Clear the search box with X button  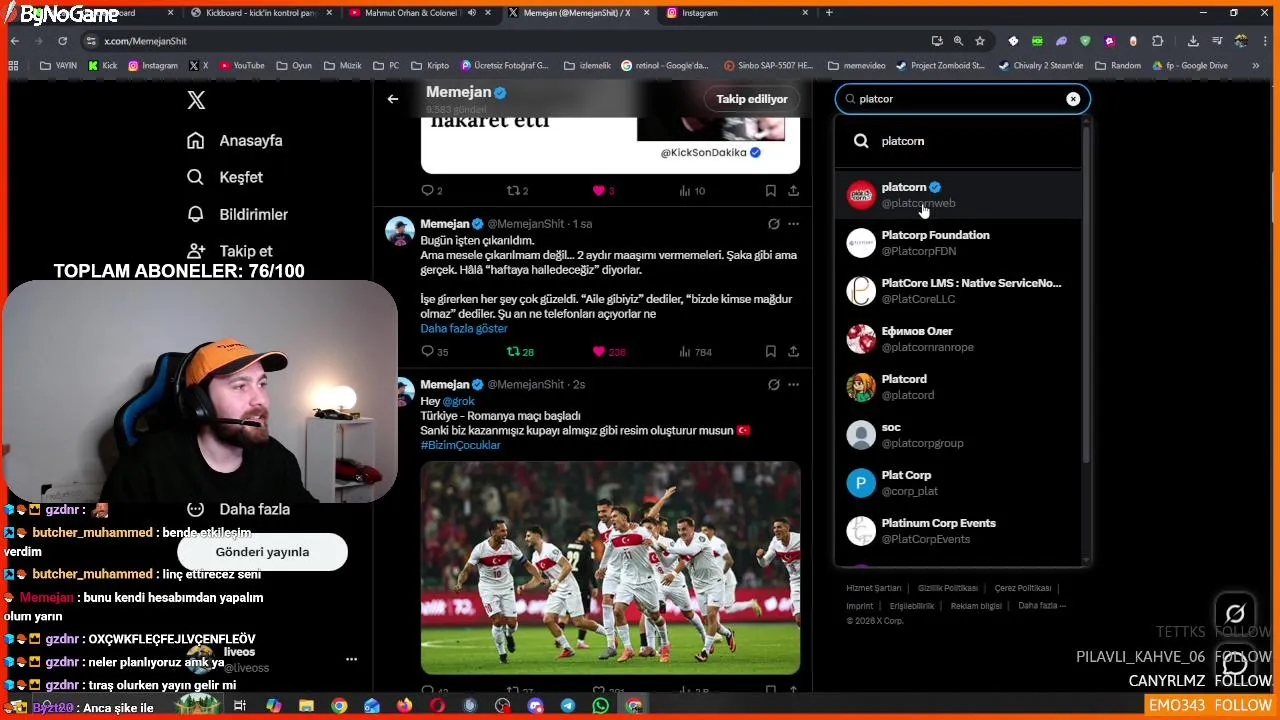click(x=1073, y=99)
